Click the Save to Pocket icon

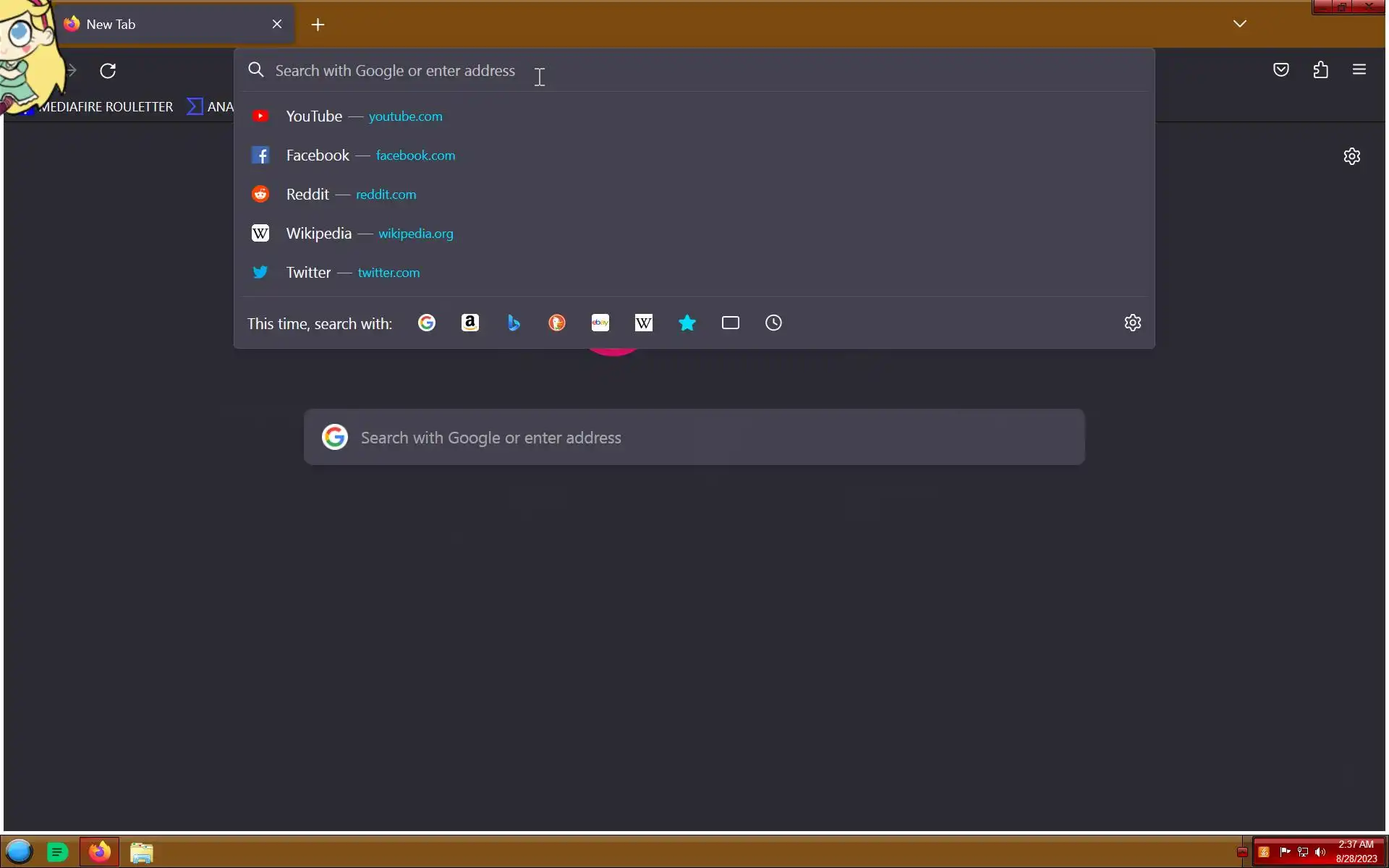tap(1281, 70)
